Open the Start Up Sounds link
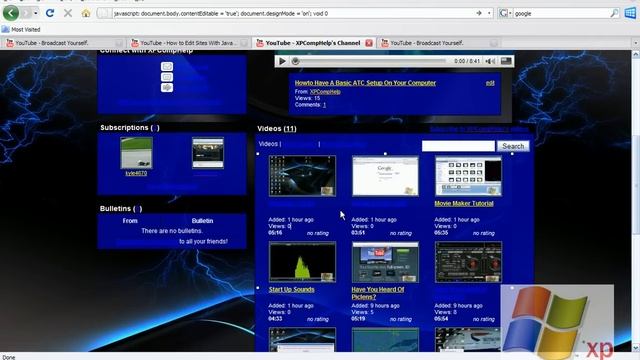This screenshot has width=640, height=360. tap(291, 289)
